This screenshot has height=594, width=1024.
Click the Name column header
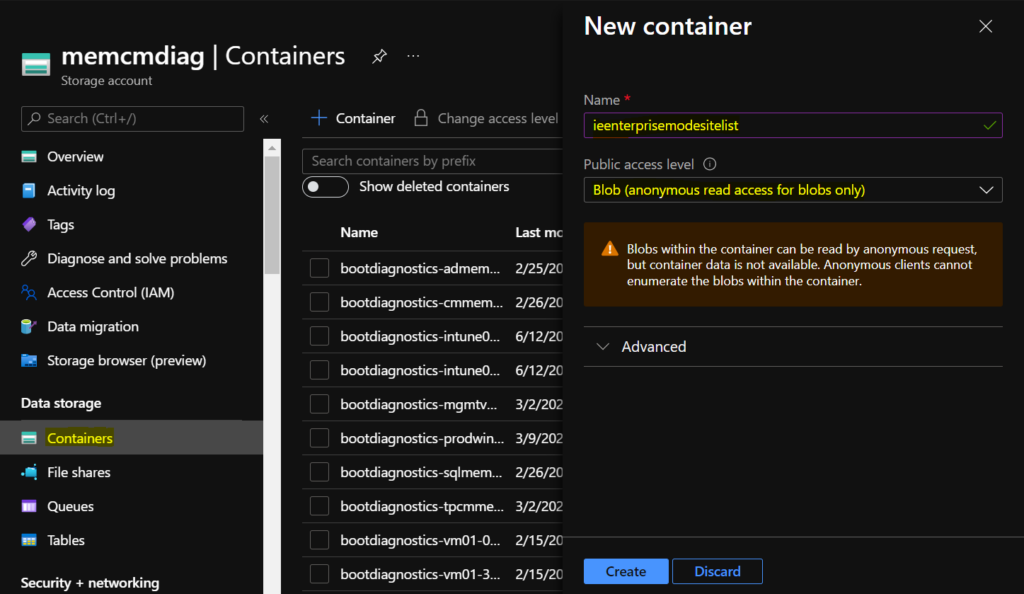click(359, 232)
